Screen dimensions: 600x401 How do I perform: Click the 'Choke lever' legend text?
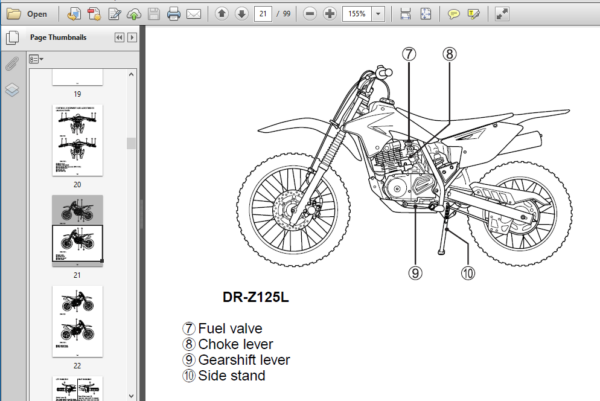(235, 344)
